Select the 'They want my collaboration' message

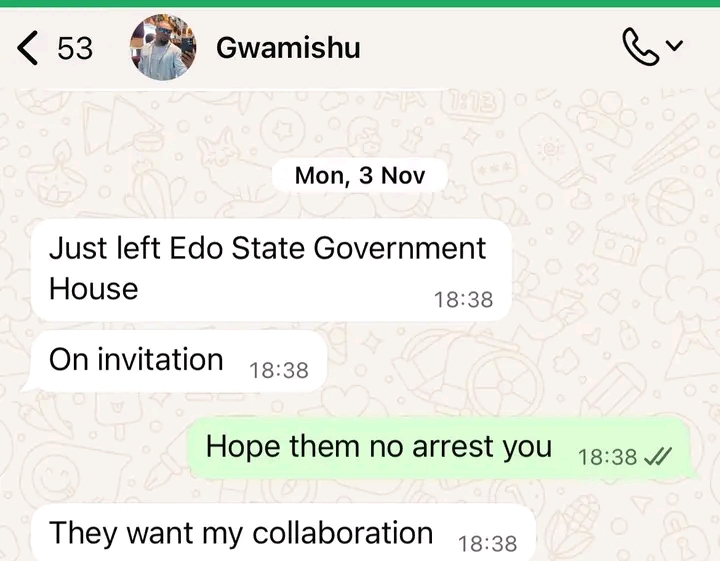[x=283, y=533]
